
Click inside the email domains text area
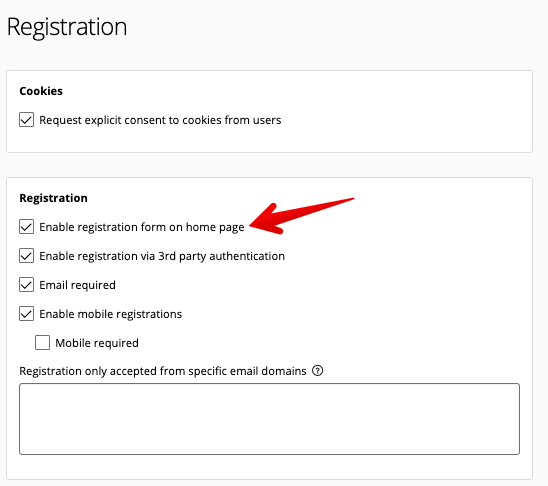click(x=269, y=419)
